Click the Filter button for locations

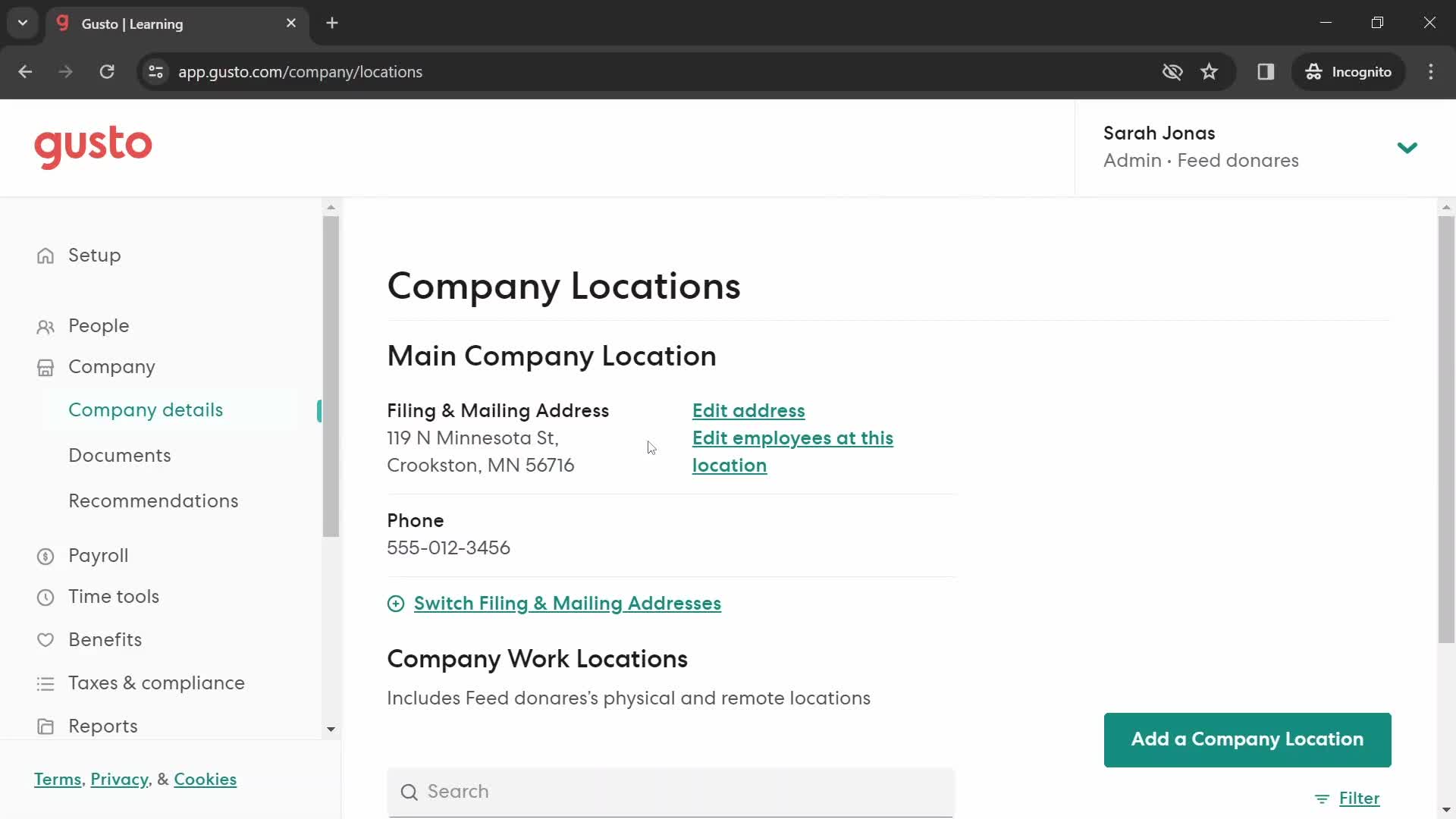point(1348,798)
